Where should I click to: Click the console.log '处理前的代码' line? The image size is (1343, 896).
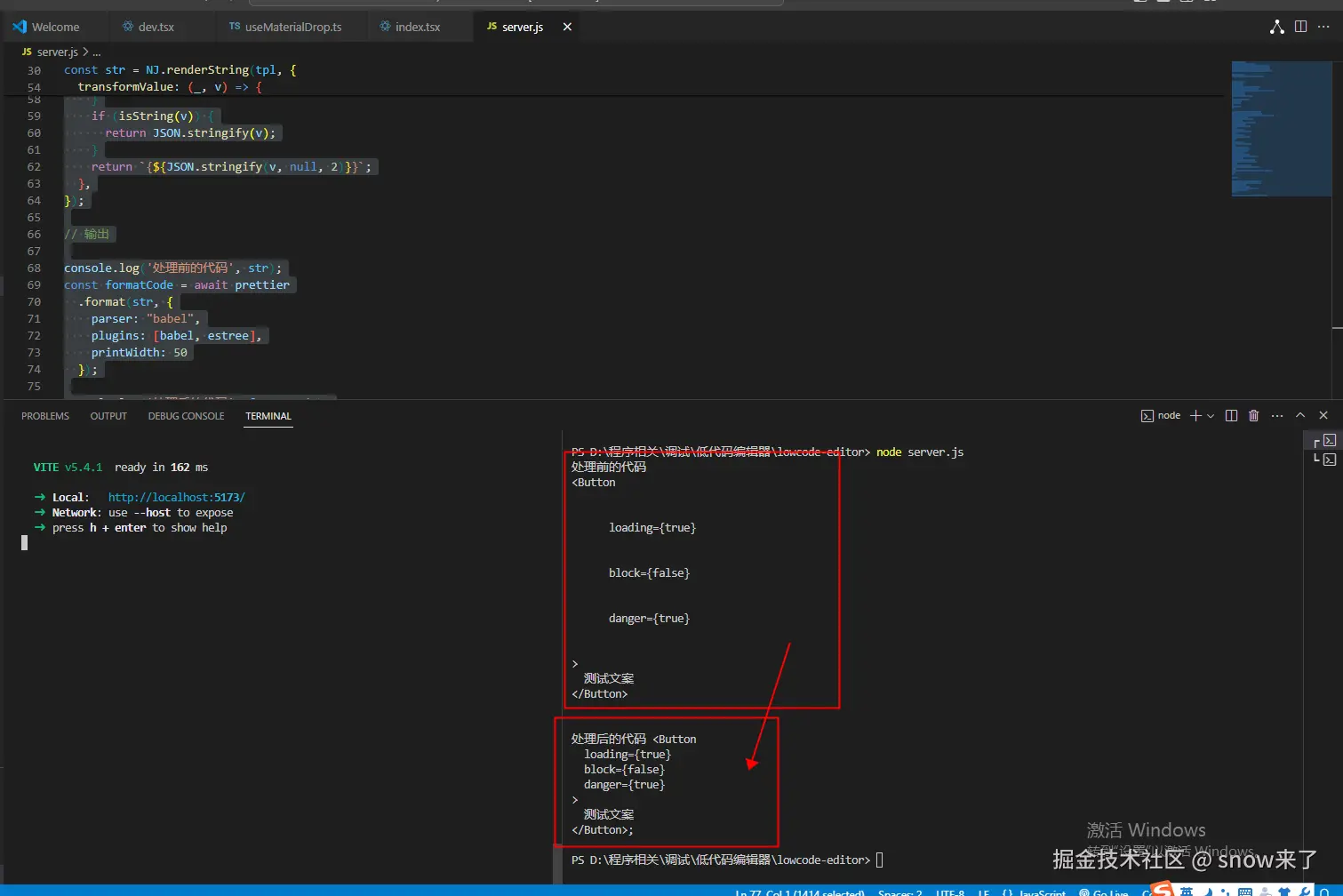(172, 268)
